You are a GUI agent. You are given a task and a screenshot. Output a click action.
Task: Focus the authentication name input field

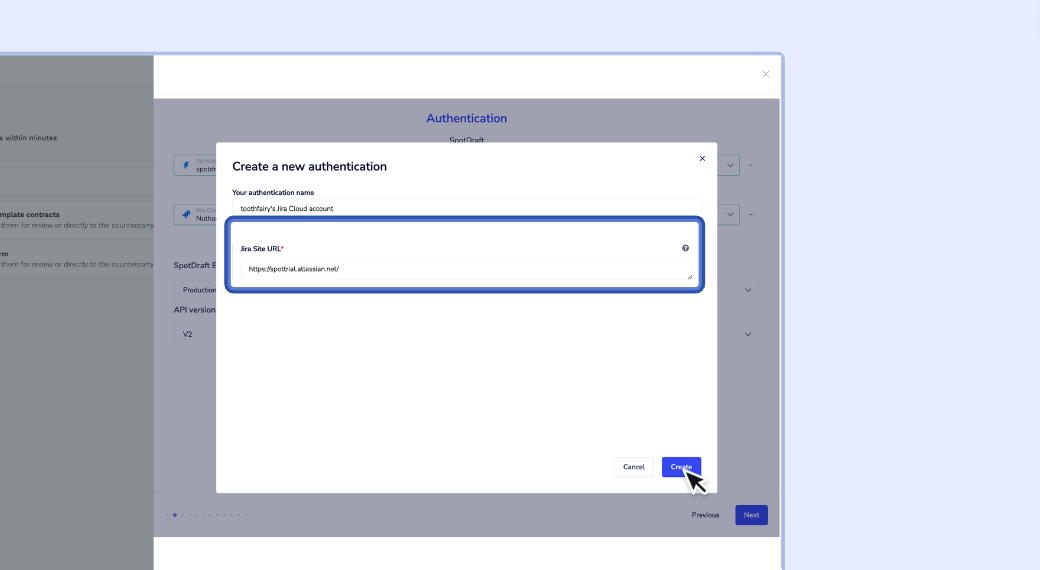click(x=466, y=208)
